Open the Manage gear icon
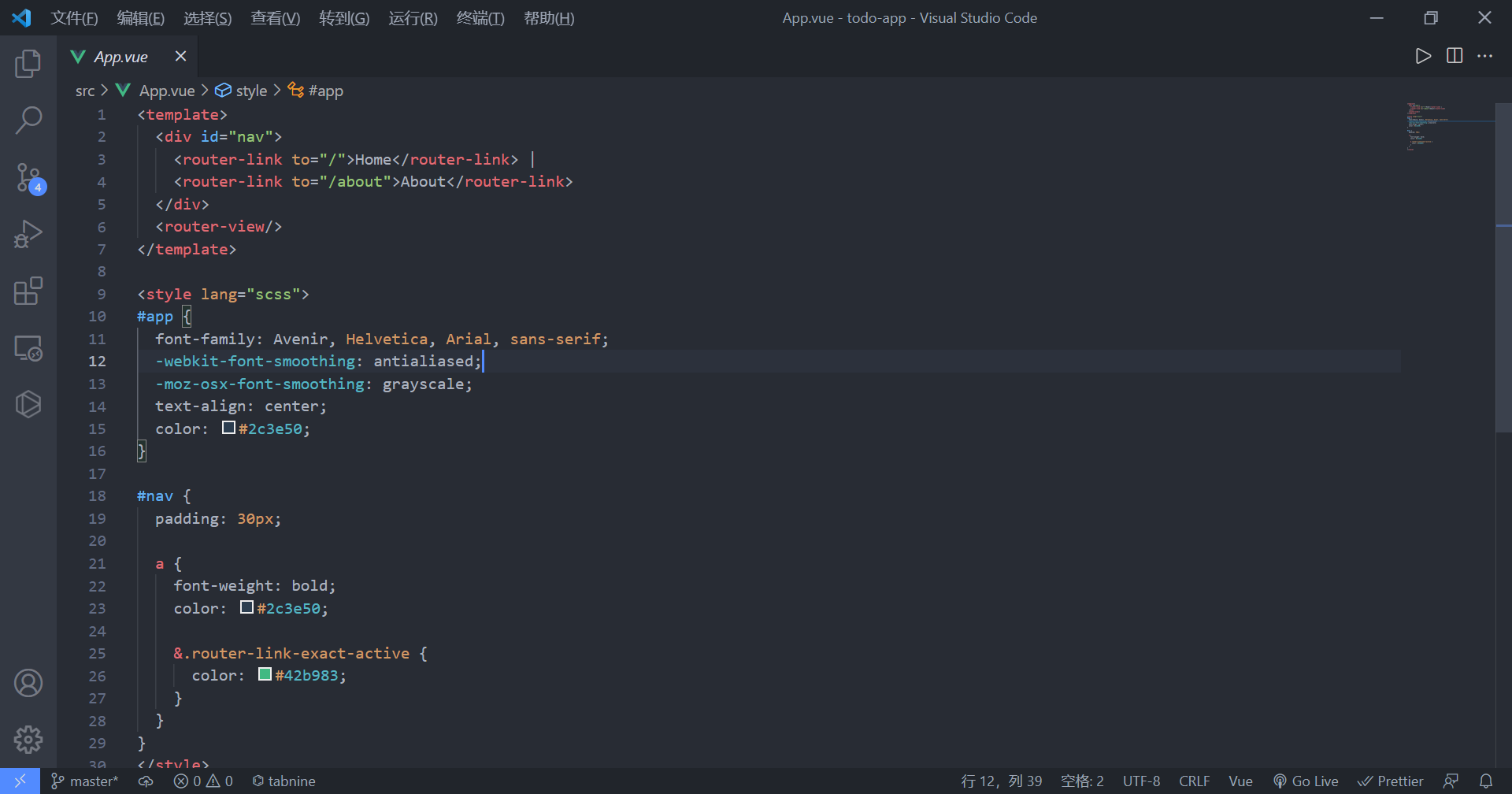 (28, 740)
